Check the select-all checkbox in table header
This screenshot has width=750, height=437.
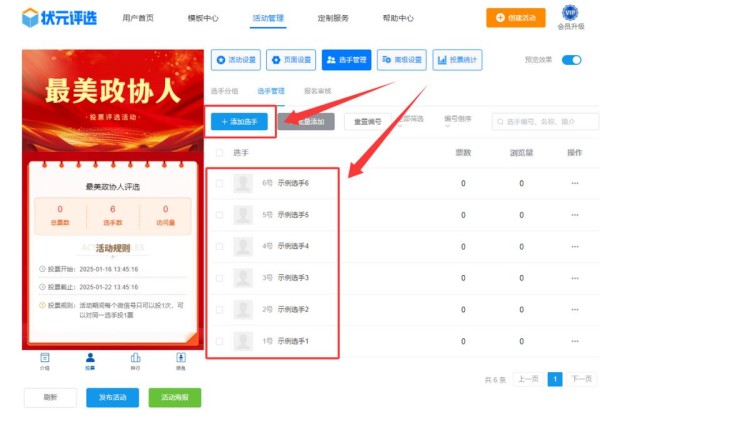pos(220,153)
